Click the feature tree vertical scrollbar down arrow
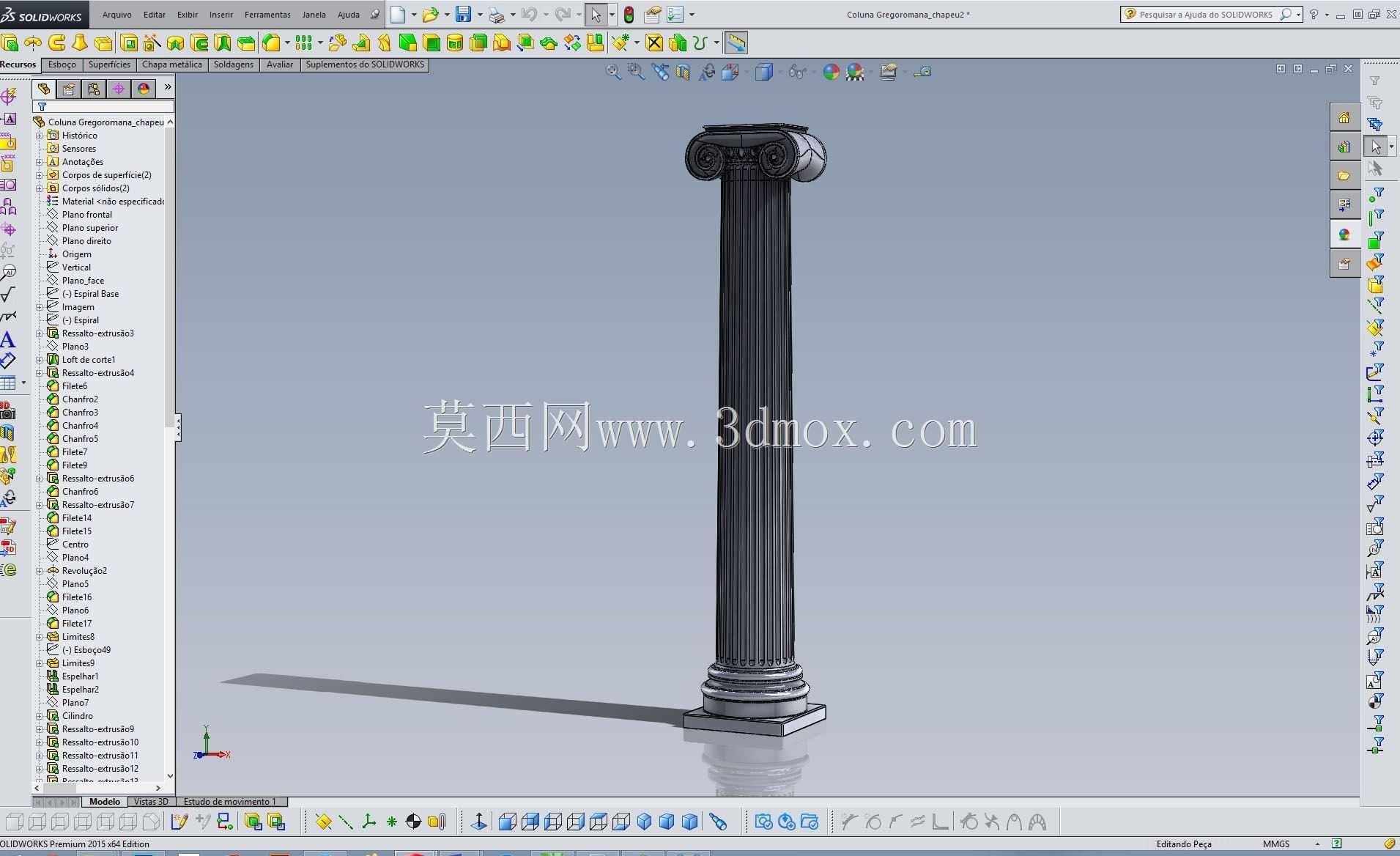Screen dimensions: 1400x856 tap(170, 775)
